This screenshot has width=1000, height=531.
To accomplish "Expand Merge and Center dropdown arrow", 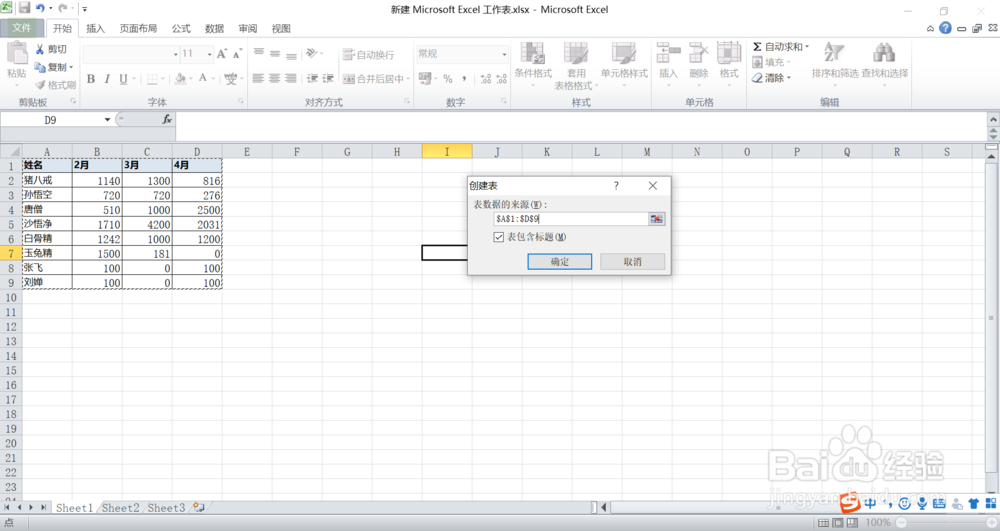I will [x=408, y=79].
